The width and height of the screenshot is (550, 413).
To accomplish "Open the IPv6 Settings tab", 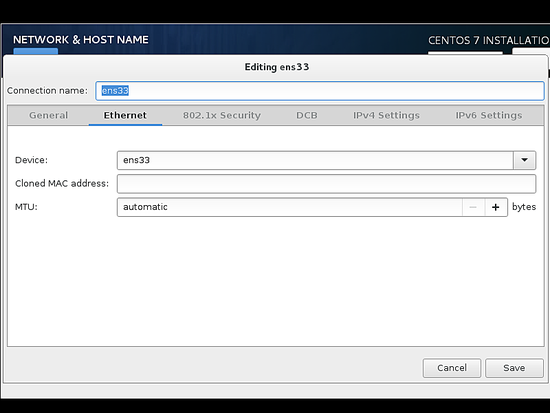I will (x=489, y=115).
